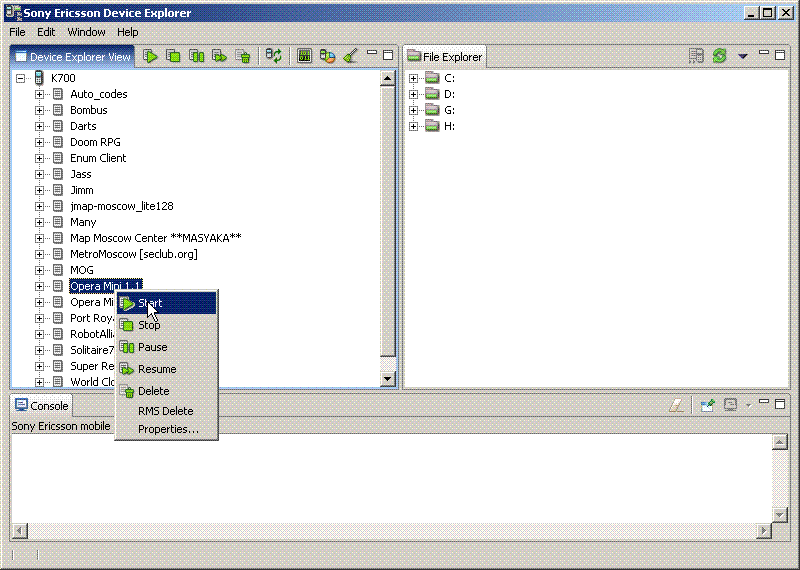This screenshot has width=800, height=570.
Task: Click the binary memory monitor toolbar icon
Action: pyautogui.click(x=305, y=56)
